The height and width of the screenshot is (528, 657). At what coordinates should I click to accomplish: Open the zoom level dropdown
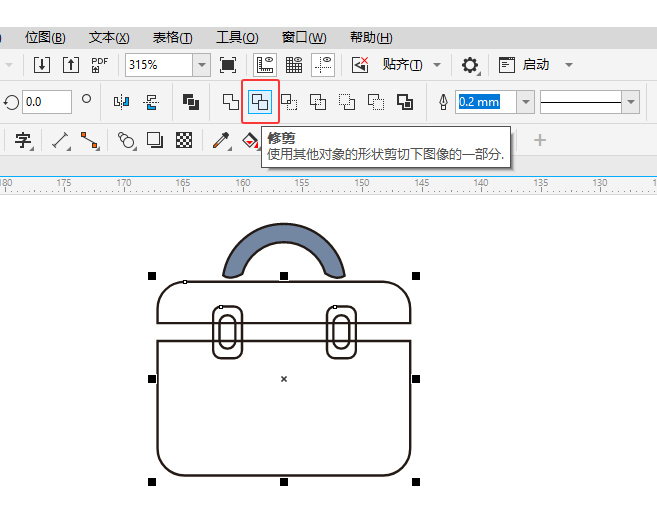pos(201,65)
